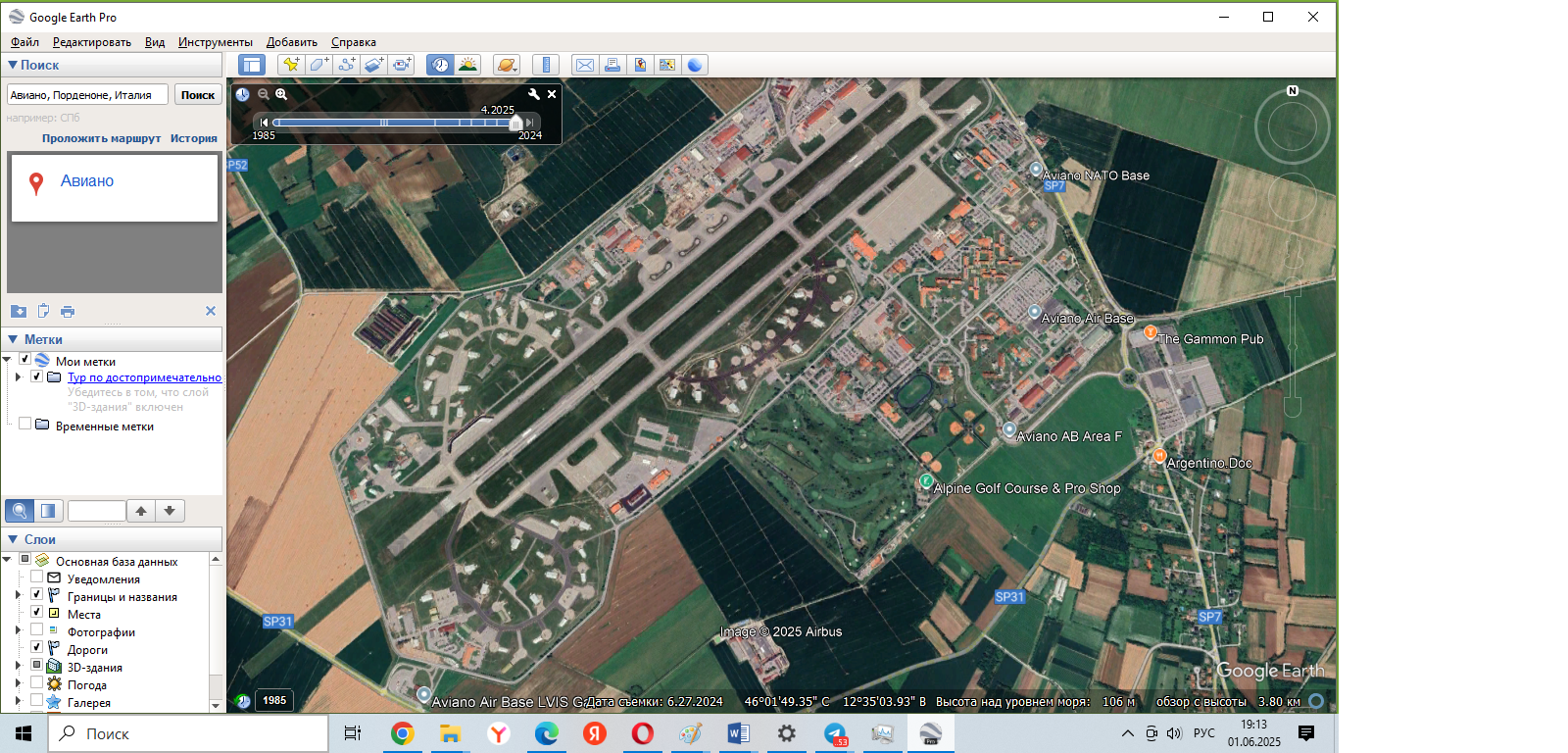Click the email envelope toolbar icon
The width and height of the screenshot is (1568, 753).
point(584,65)
